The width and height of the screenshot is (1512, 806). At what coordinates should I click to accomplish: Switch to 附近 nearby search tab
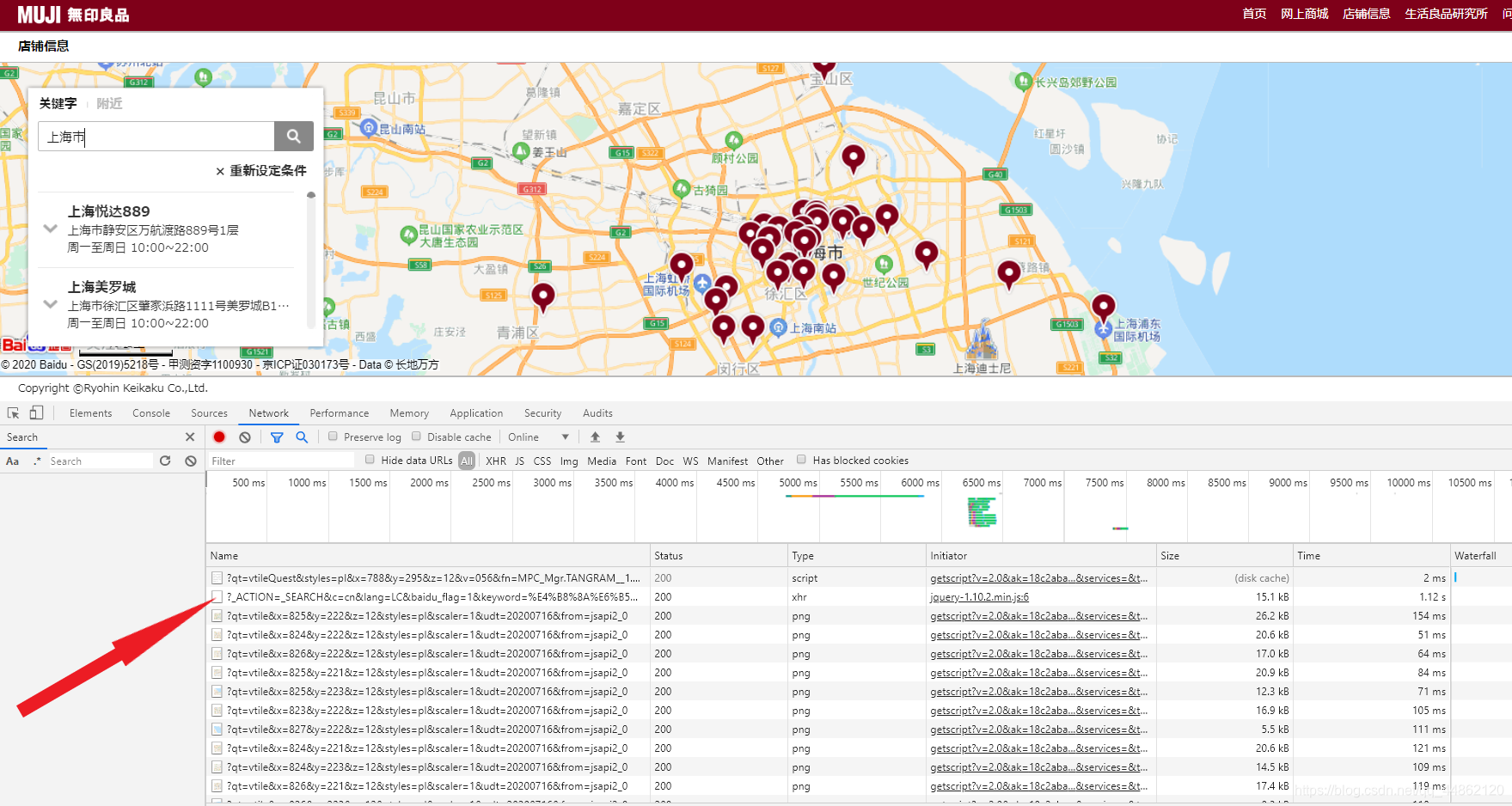pyautogui.click(x=109, y=103)
